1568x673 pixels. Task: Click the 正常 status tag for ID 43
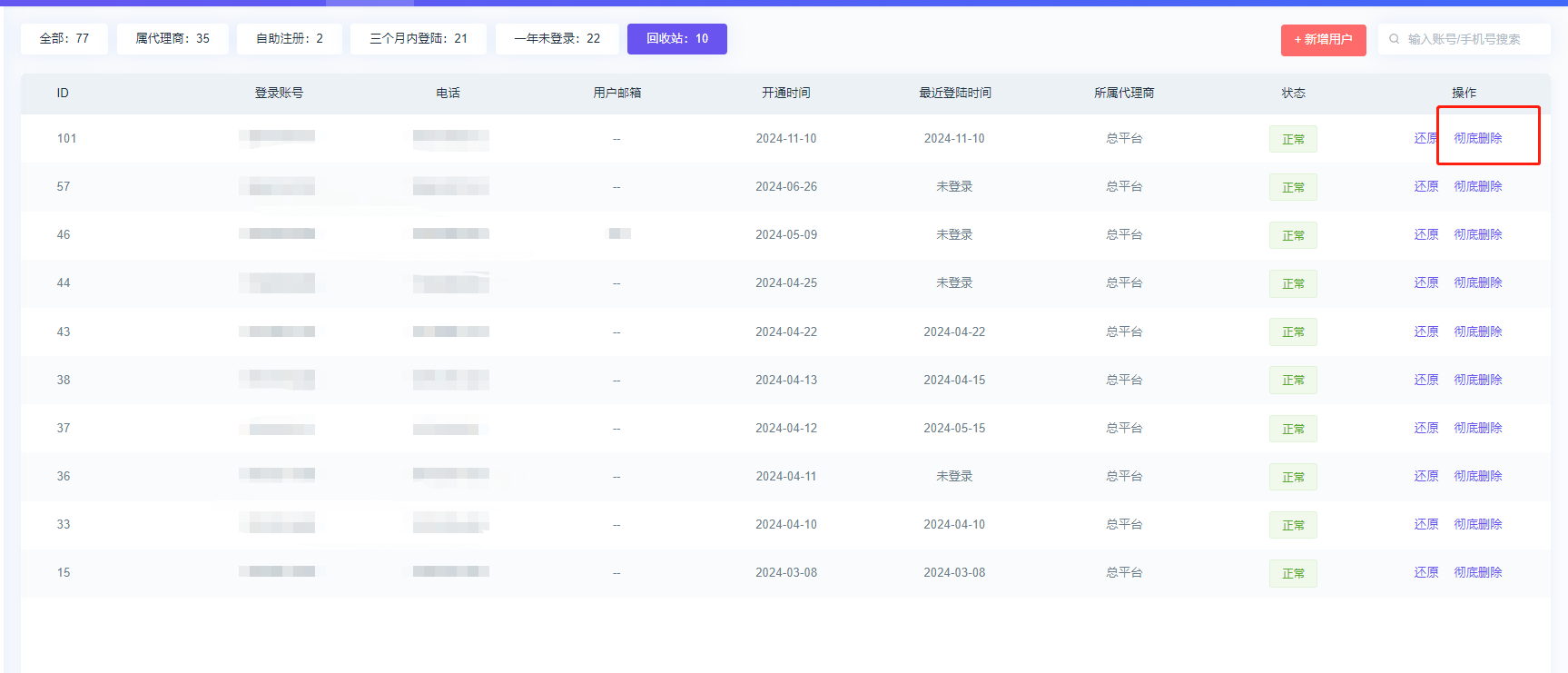1293,332
